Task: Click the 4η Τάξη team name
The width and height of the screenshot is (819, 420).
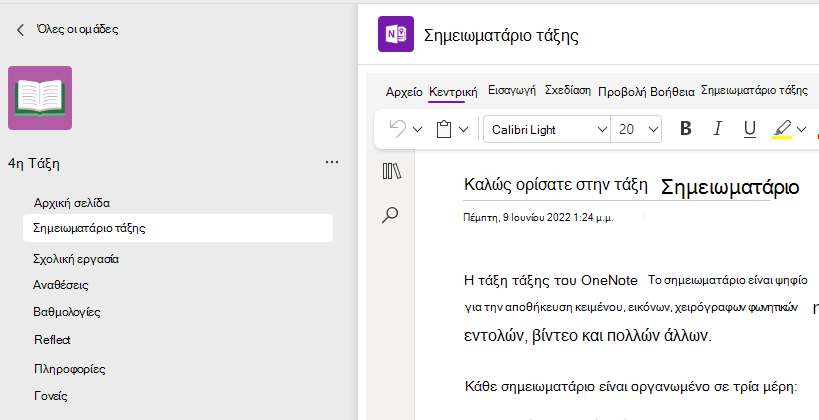Action: point(33,164)
